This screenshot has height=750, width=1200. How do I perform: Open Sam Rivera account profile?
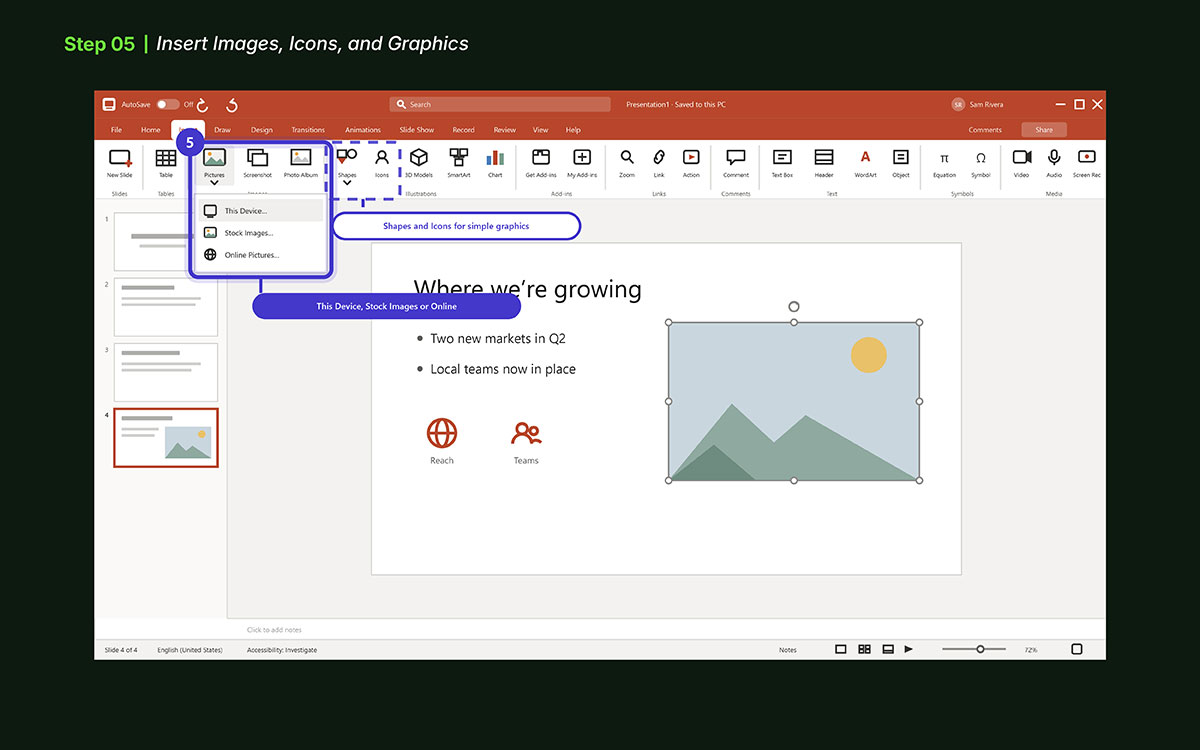(978, 104)
